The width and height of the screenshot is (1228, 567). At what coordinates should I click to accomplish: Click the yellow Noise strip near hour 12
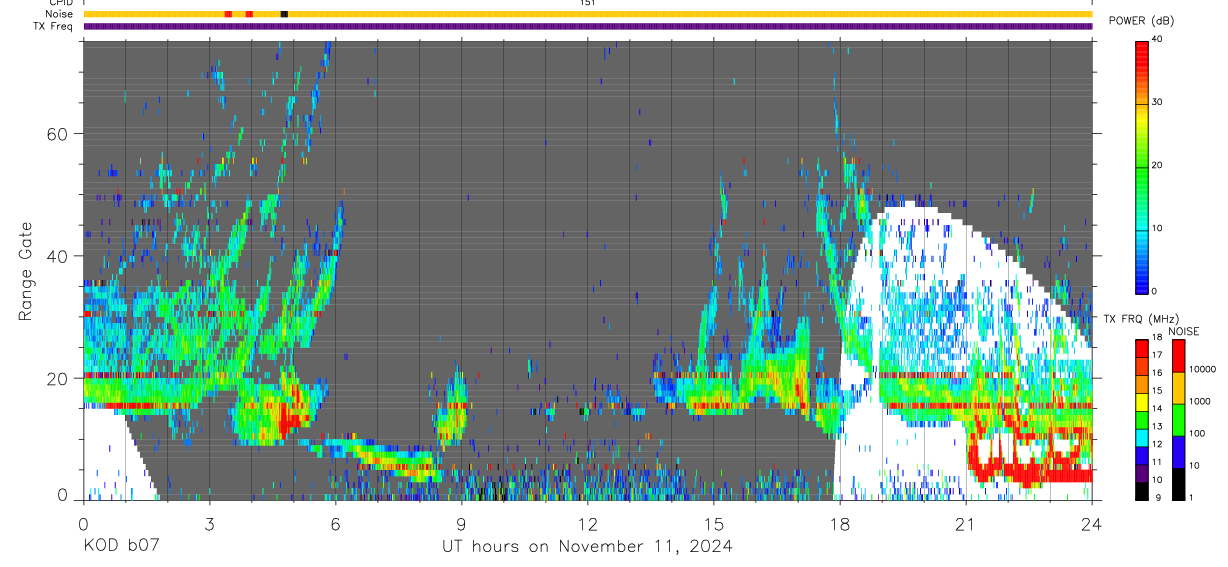coord(587,14)
